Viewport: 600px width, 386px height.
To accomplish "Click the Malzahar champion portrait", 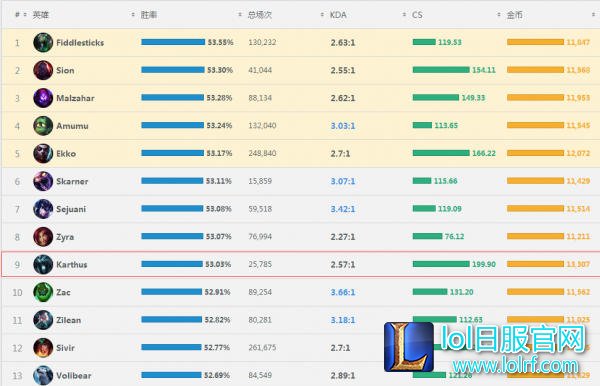I will pyautogui.click(x=43, y=98).
